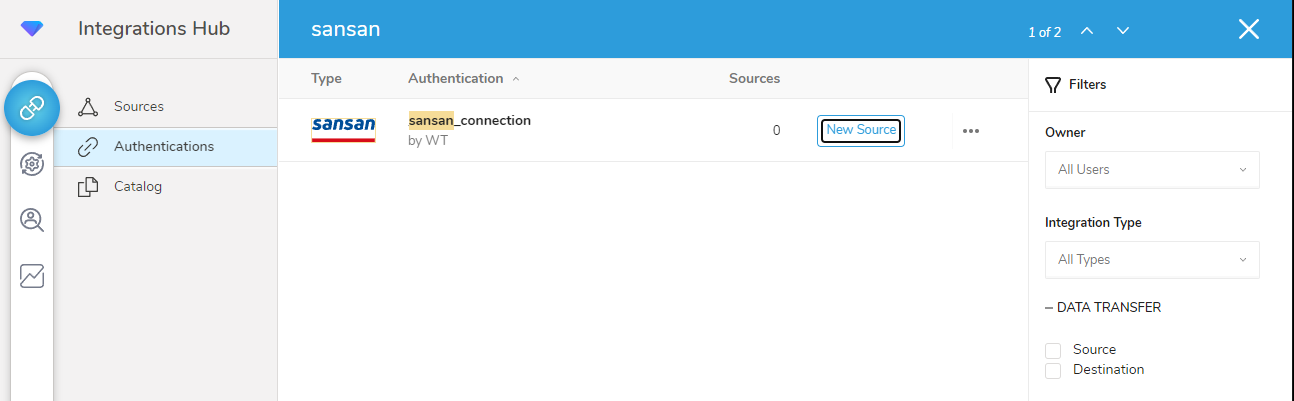Enable the Source checkbox filter
The height and width of the screenshot is (401, 1294).
[x=1053, y=350]
